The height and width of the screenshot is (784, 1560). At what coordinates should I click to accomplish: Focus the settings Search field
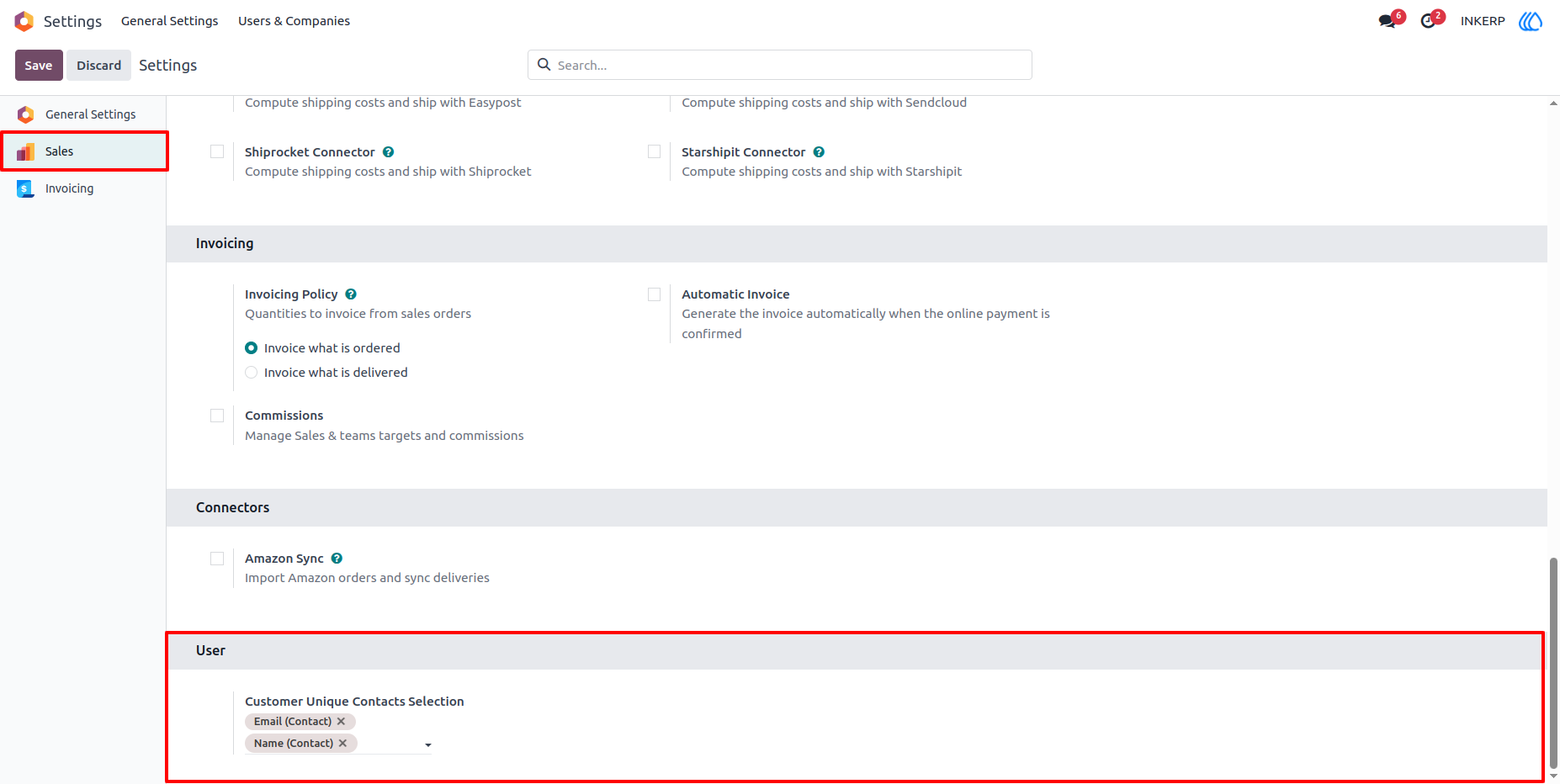click(779, 65)
